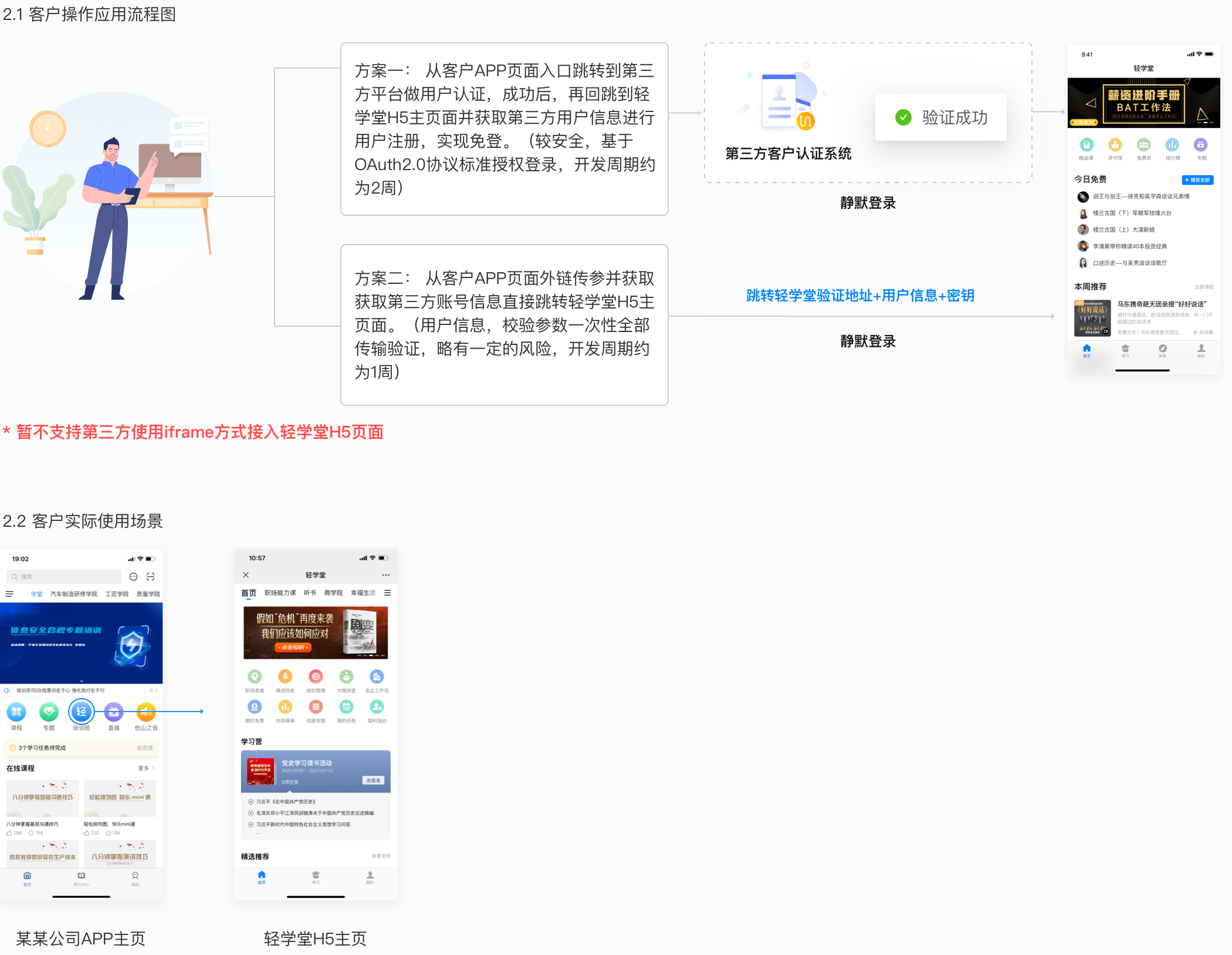Switch to 职场能力课 tab in H5 page
Screen dimensions: 1232x955
coord(280,593)
